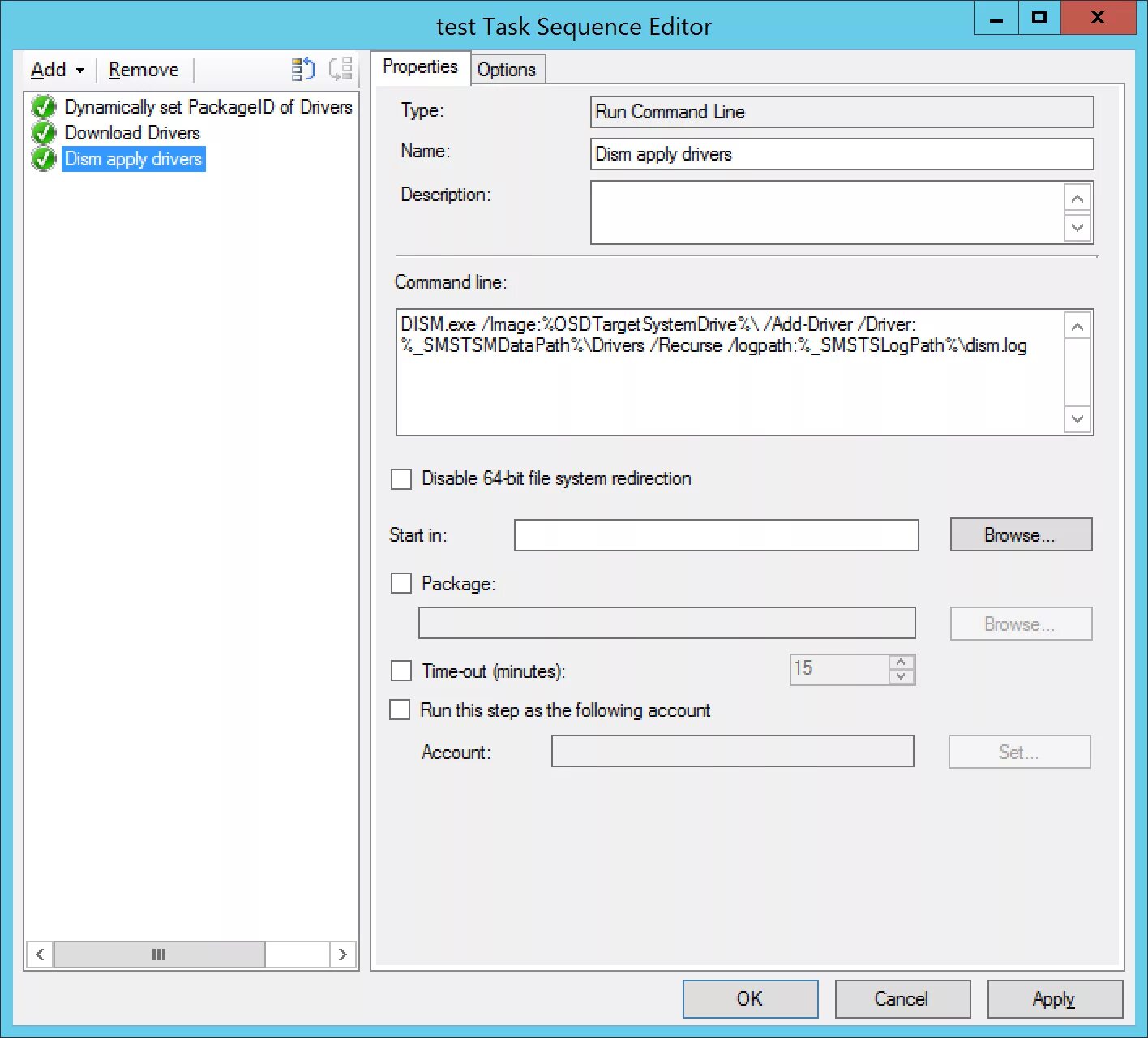The image size is (1148, 1038).
Task: Open the Add dropdown menu
Action: coord(58,70)
